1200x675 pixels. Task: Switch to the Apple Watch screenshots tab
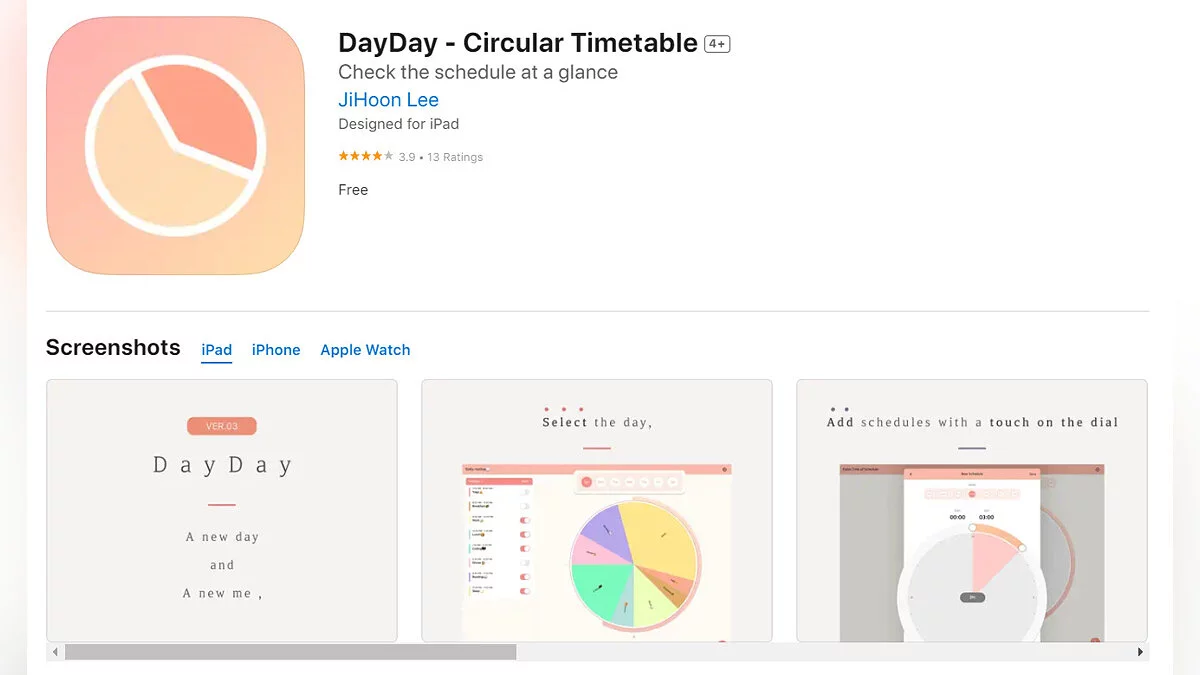coord(365,350)
